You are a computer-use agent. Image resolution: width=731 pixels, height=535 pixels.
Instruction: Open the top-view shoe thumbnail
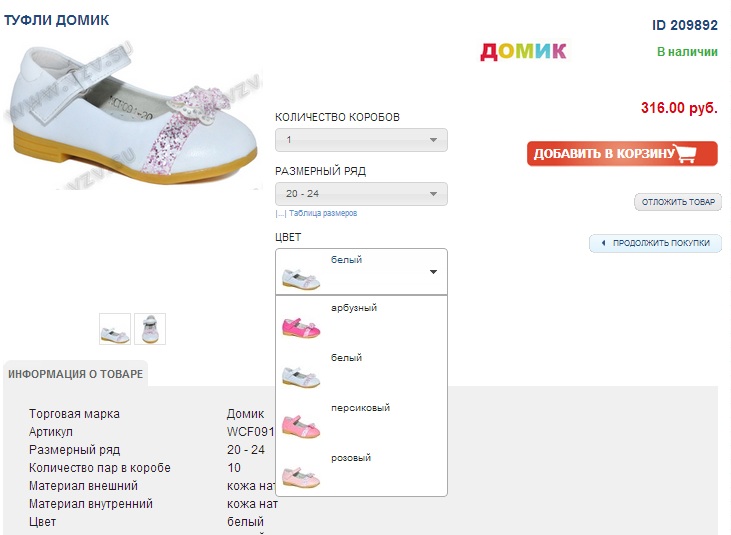(x=150, y=329)
